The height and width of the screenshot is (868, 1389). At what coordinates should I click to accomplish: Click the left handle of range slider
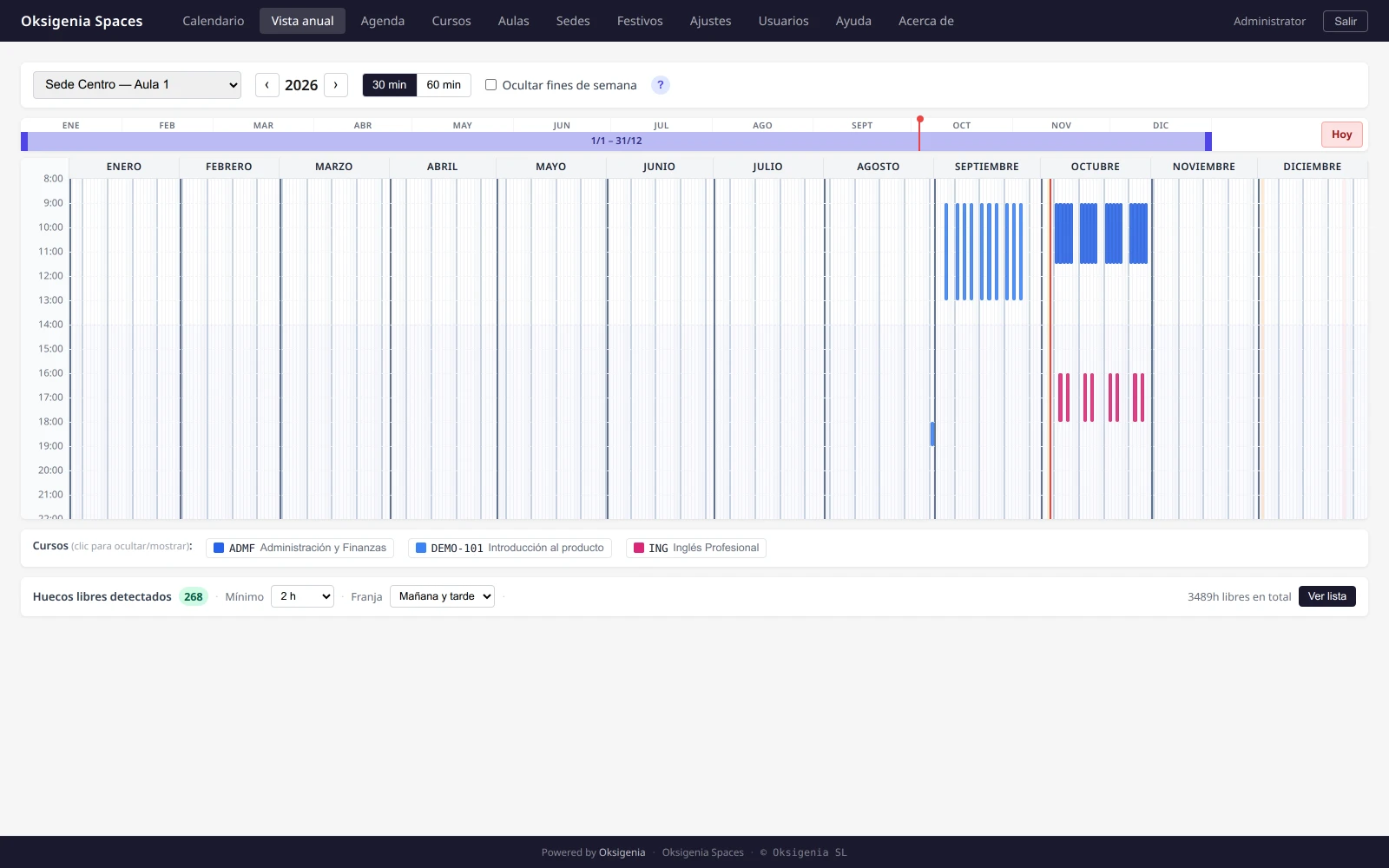coord(24,141)
